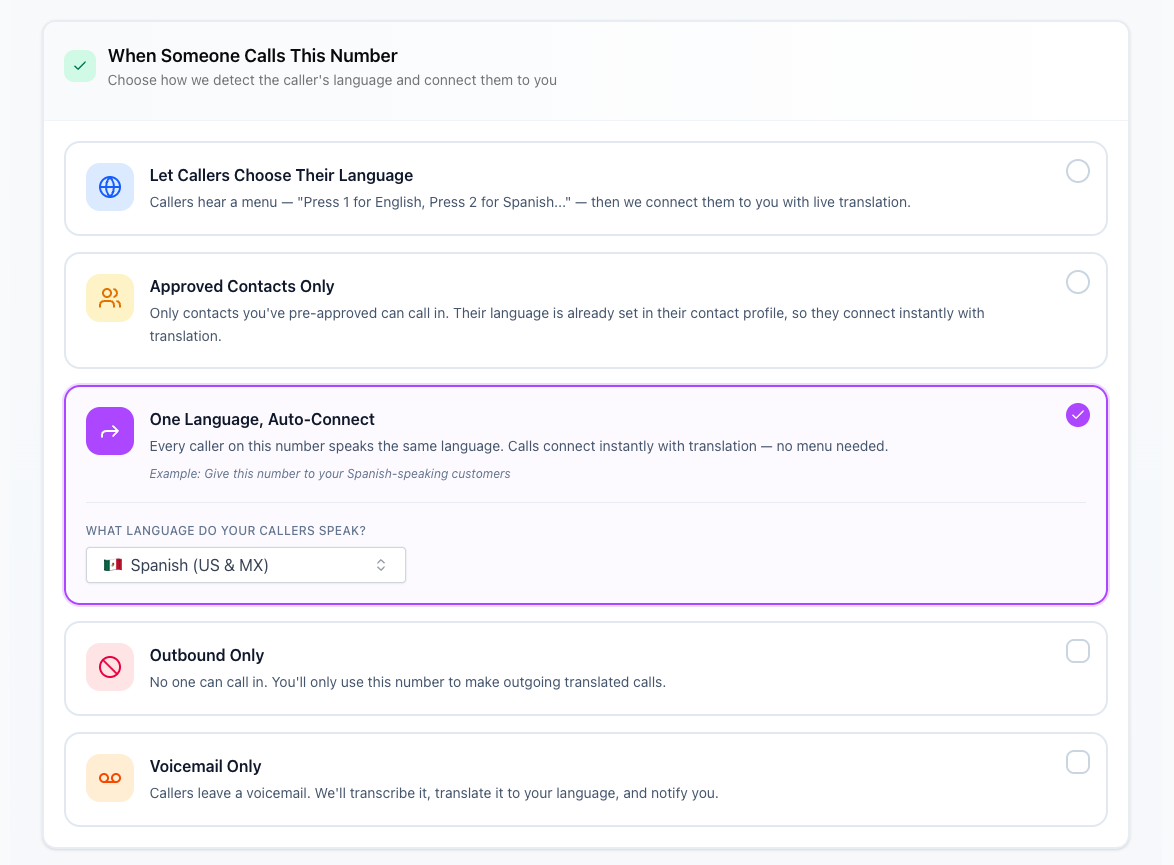Click the contacts icon beside Approved Contacts Only
This screenshot has width=1174, height=865.
pos(109,297)
